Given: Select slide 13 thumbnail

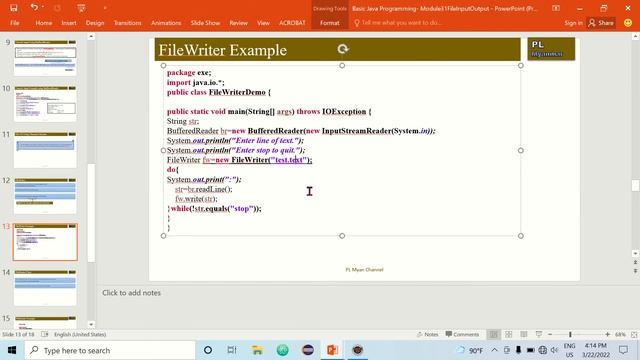Looking at the screenshot, I should click(45, 242).
